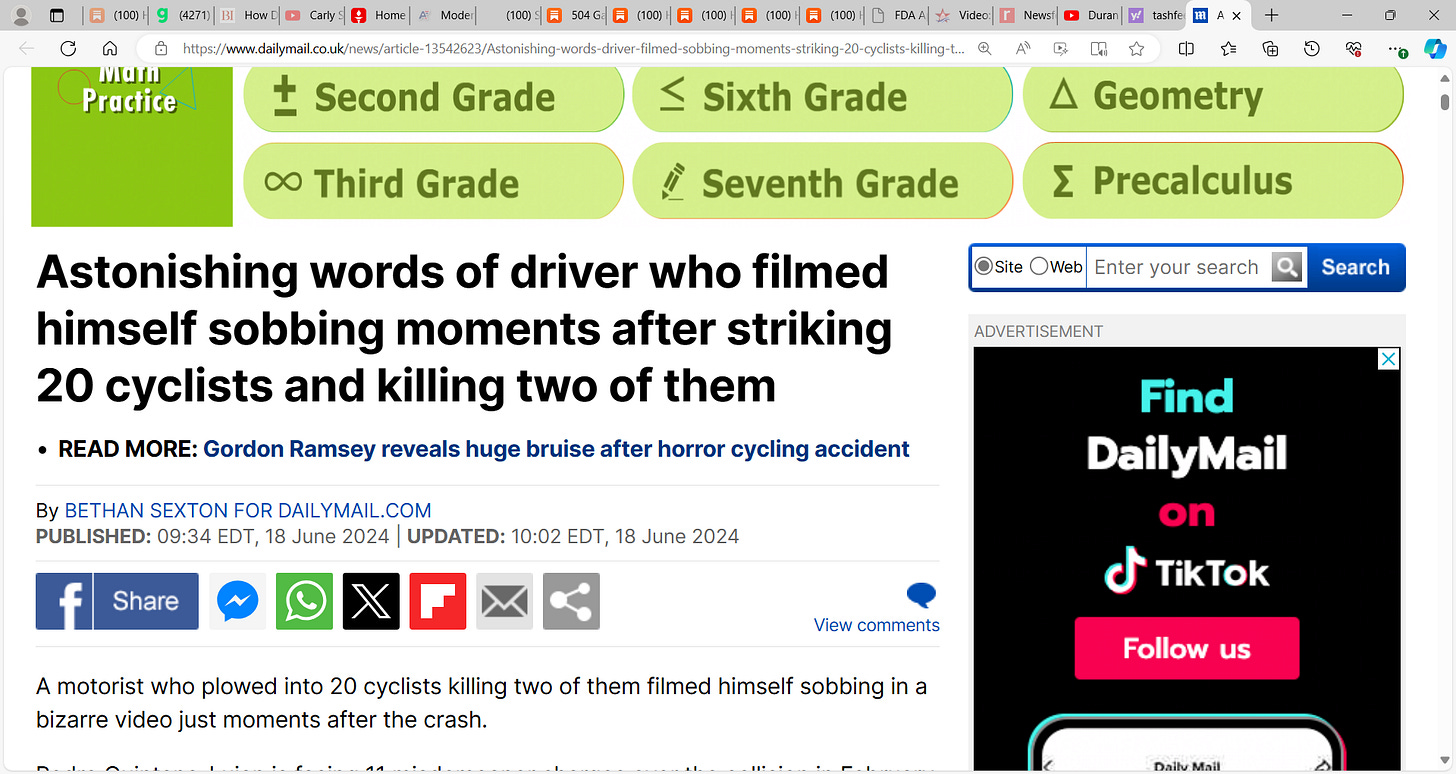Open the Seventh Grade math button
Screen dimensions: 1456x774
[x=822, y=182]
